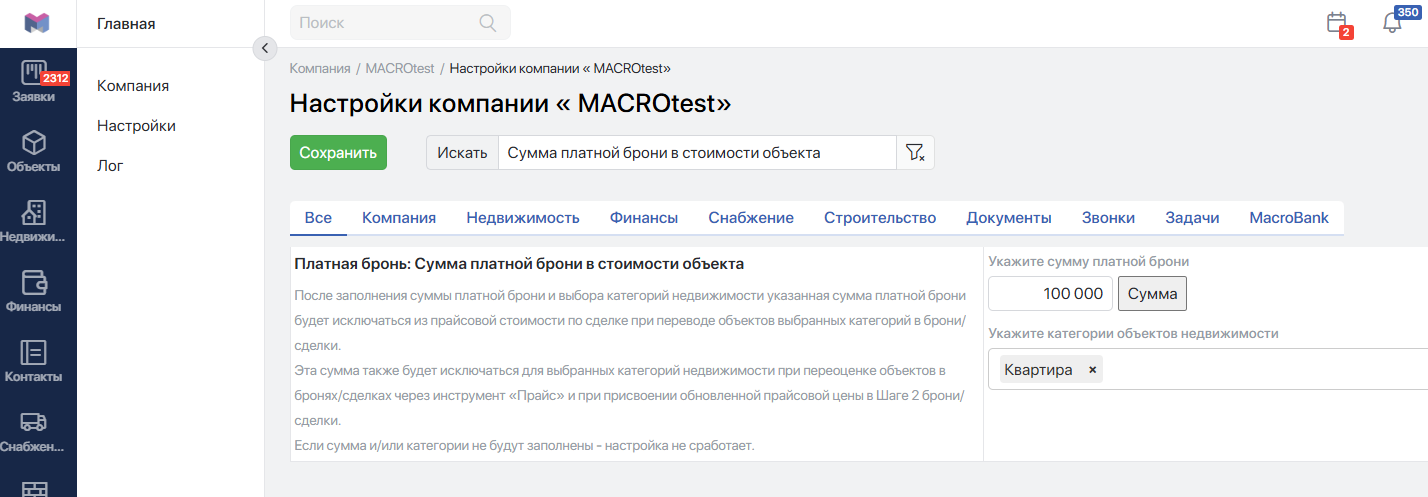Open notifications bell with 350 badge

1392,23
